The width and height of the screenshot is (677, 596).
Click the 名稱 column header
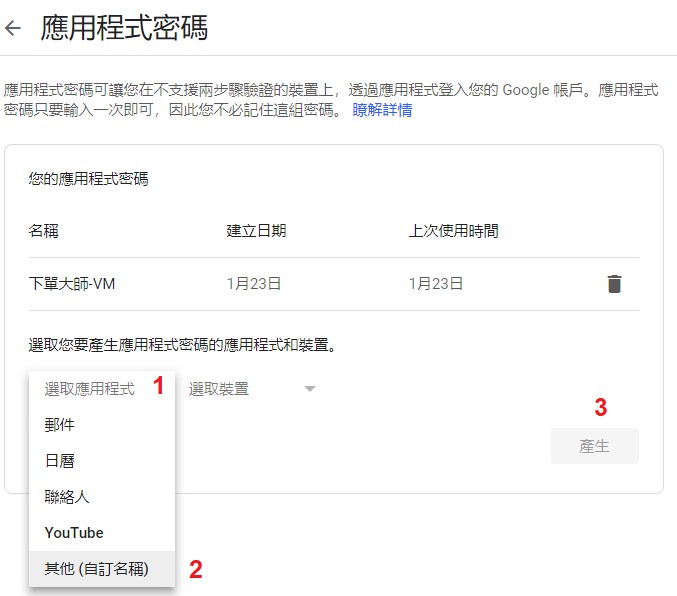tap(44, 231)
